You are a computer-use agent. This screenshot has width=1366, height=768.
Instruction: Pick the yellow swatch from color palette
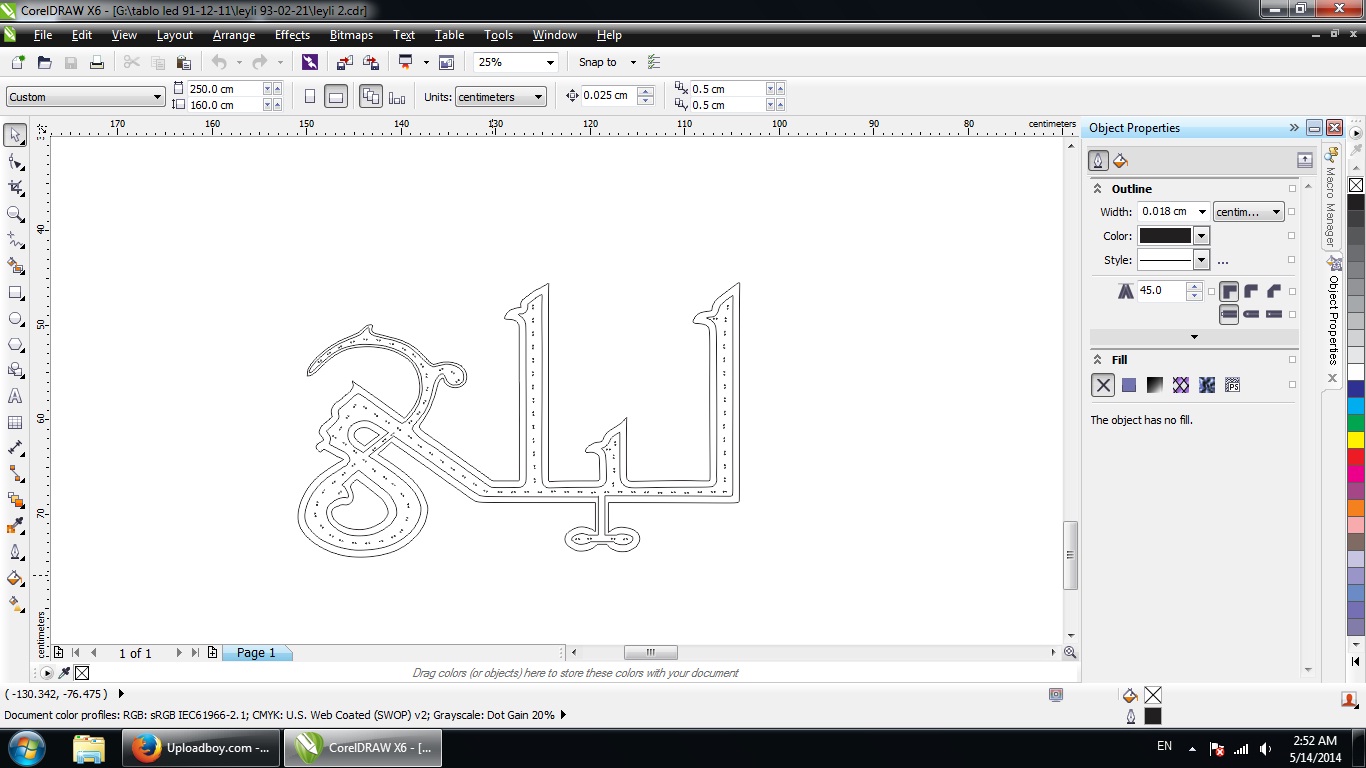[x=1356, y=440]
